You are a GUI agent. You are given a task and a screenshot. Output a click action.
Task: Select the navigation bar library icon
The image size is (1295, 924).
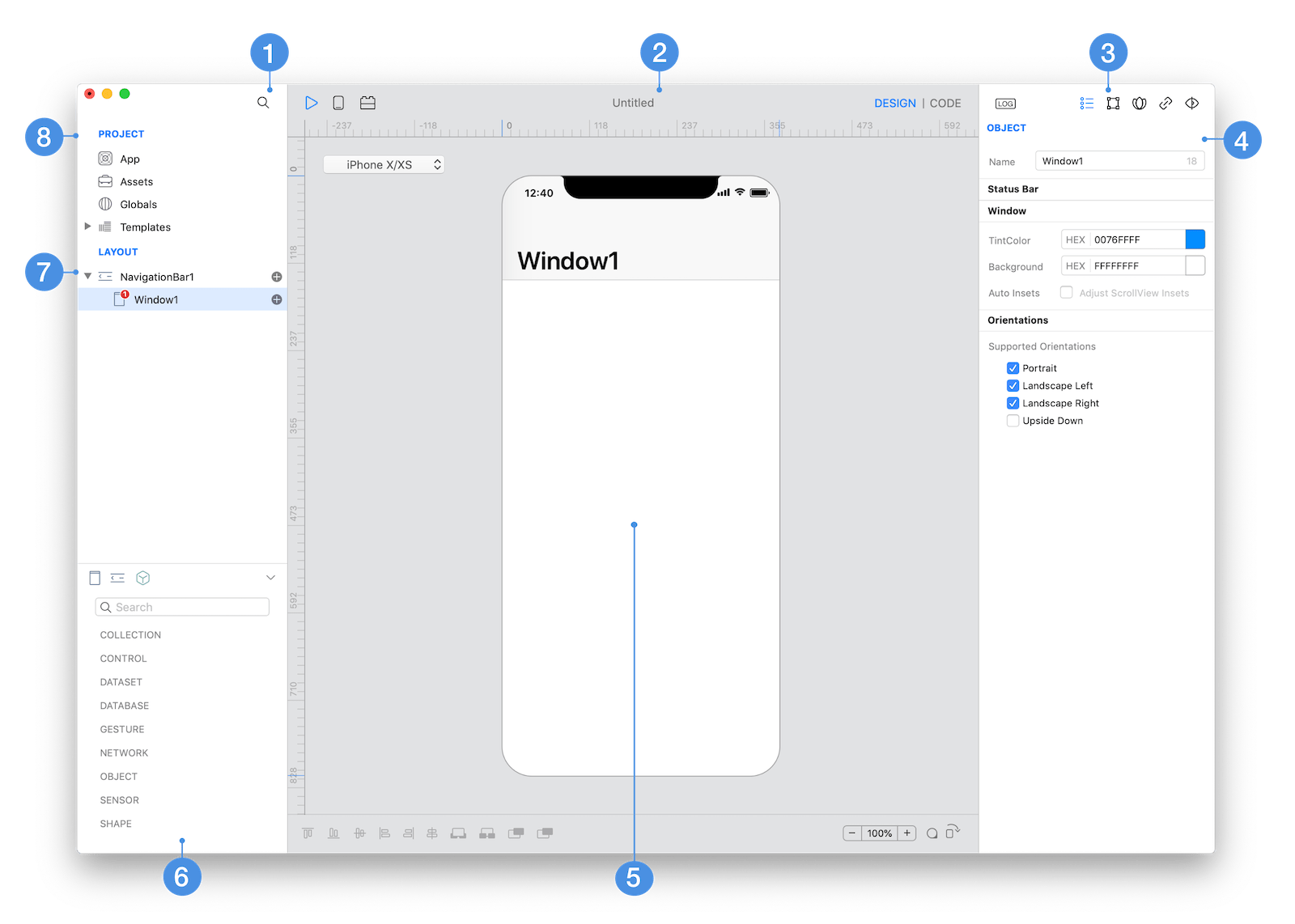tap(117, 578)
